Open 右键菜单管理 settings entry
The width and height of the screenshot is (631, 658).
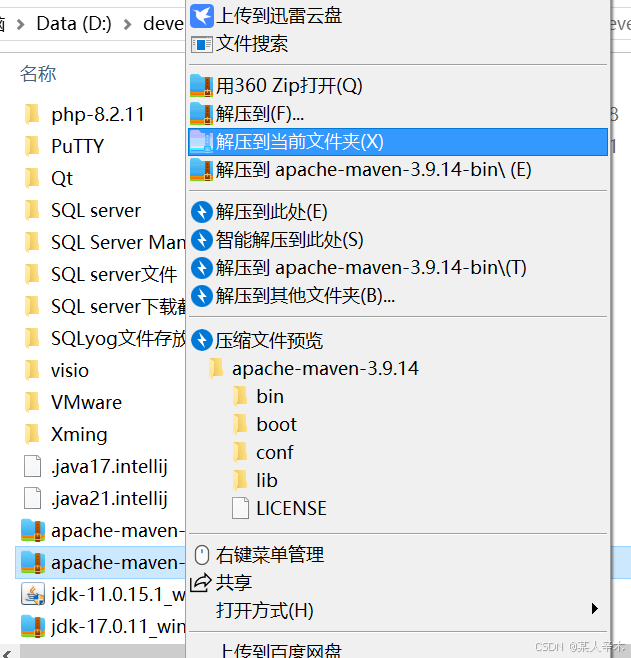[398, 555]
